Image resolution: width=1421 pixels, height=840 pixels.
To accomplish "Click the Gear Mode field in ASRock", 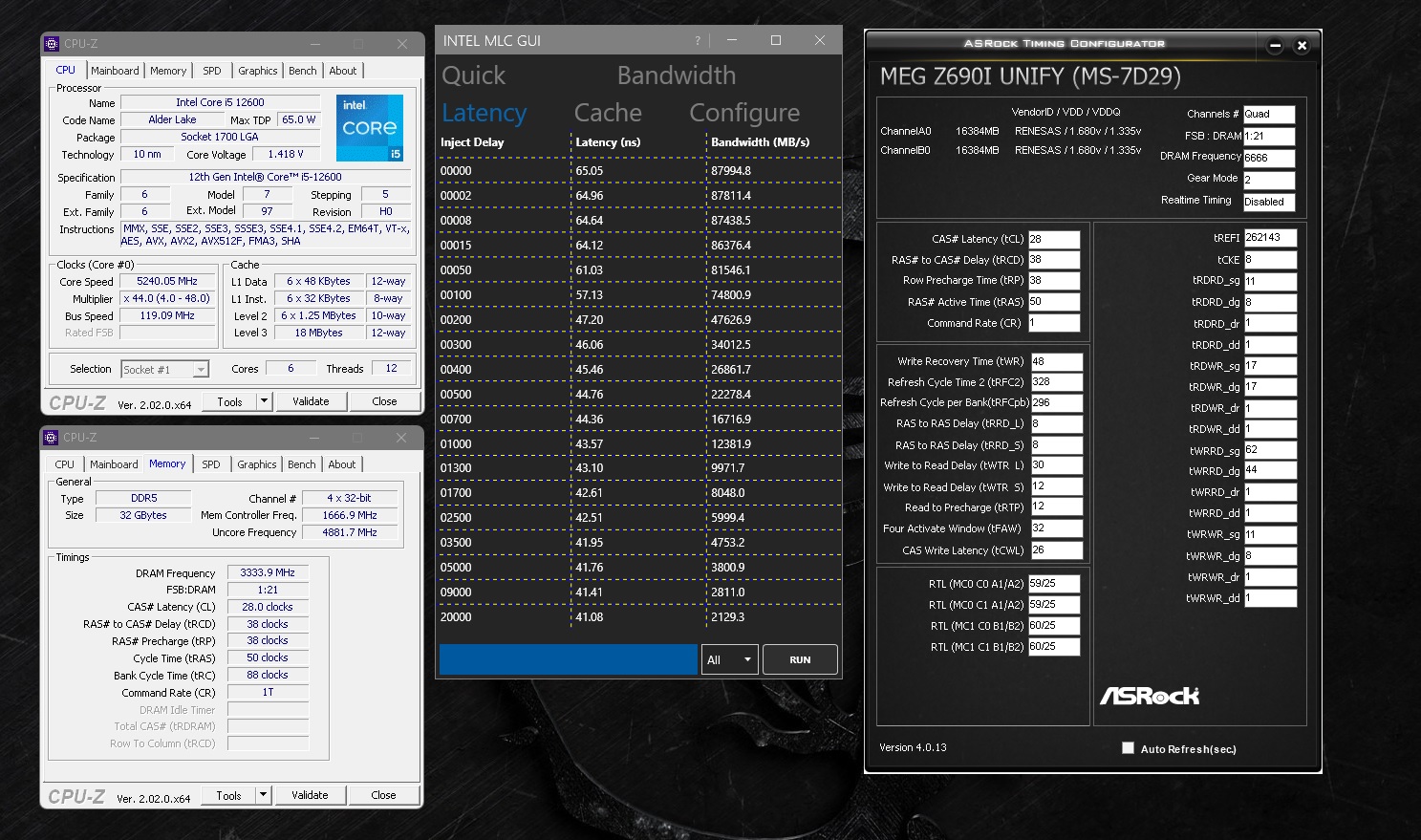I will 1269,180.
